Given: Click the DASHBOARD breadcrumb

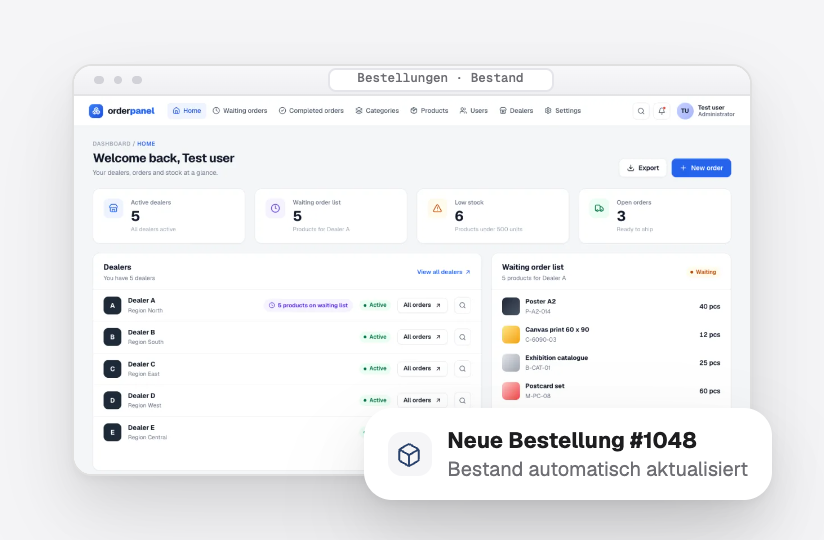Looking at the screenshot, I should [x=111, y=143].
